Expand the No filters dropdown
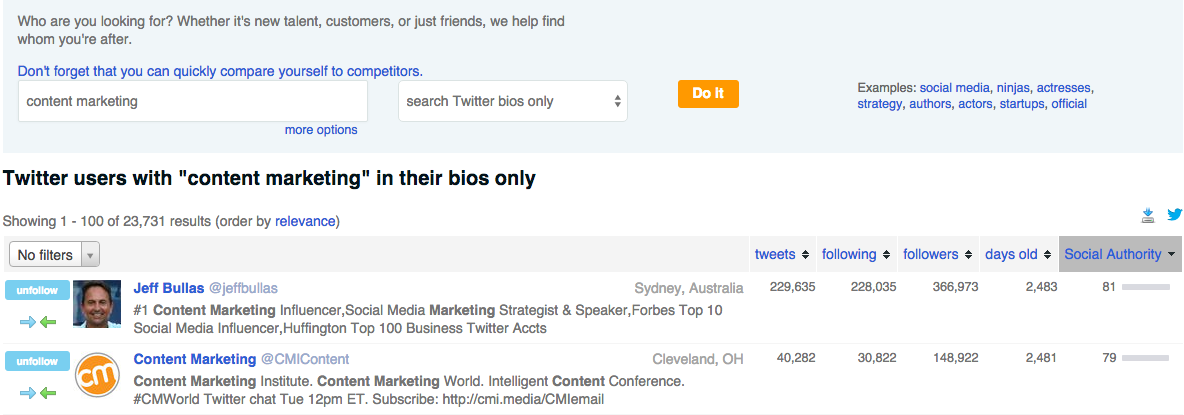Viewport: 1184px width, 415px height. click(x=55, y=255)
